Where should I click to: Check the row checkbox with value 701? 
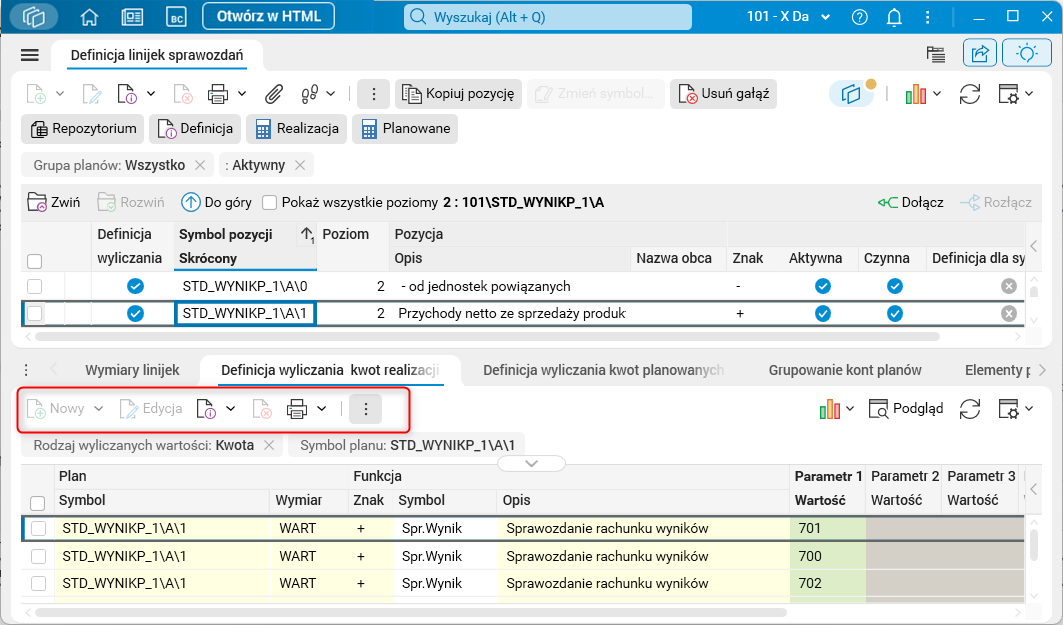coord(39,529)
